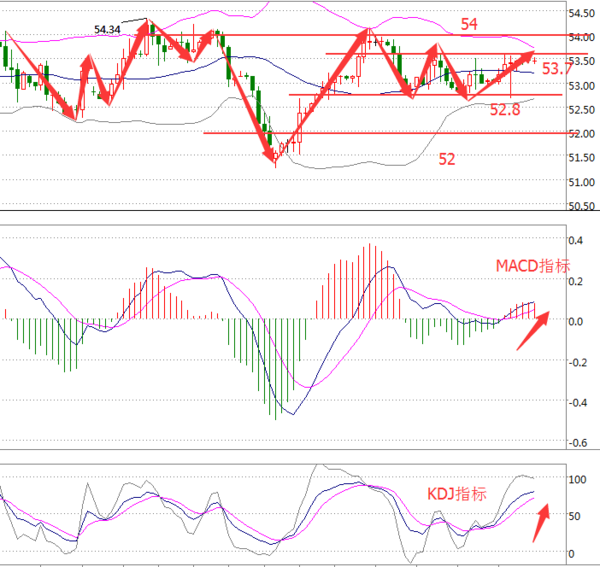This screenshot has height=567, width=600.
Task: Click the -0.2 MACD axis value
Action: click(x=577, y=362)
